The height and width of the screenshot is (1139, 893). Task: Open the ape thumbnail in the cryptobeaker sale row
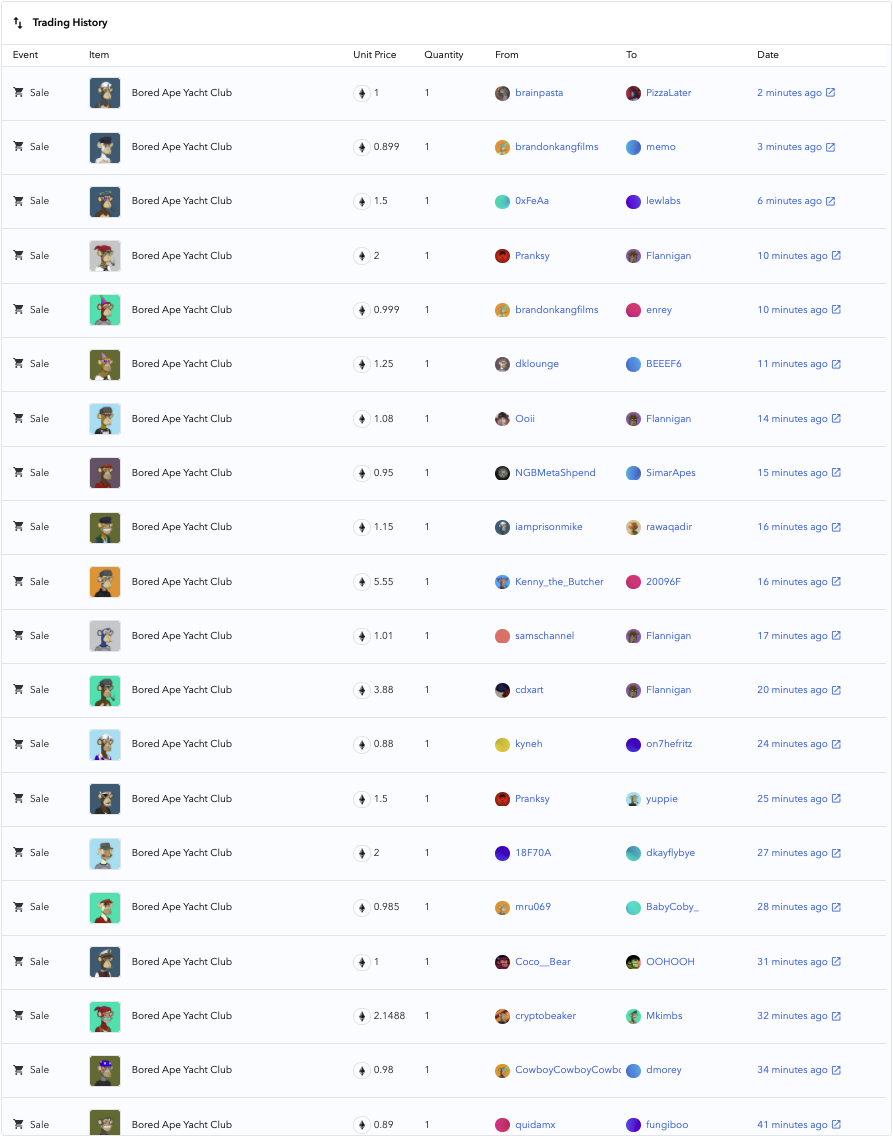tap(105, 1016)
